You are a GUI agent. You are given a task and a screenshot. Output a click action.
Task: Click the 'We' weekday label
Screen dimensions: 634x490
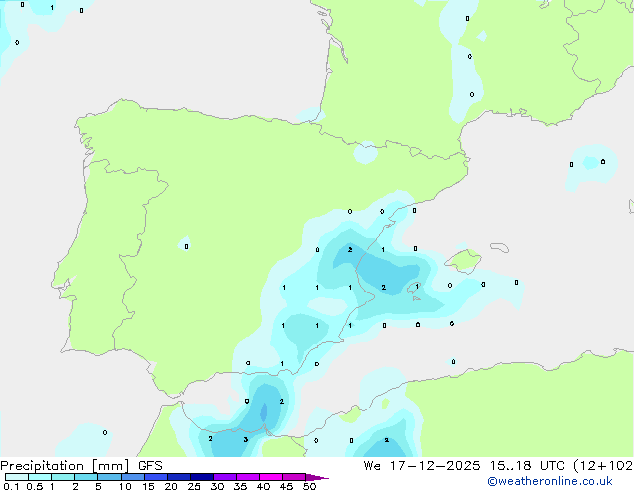tap(372, 466)
